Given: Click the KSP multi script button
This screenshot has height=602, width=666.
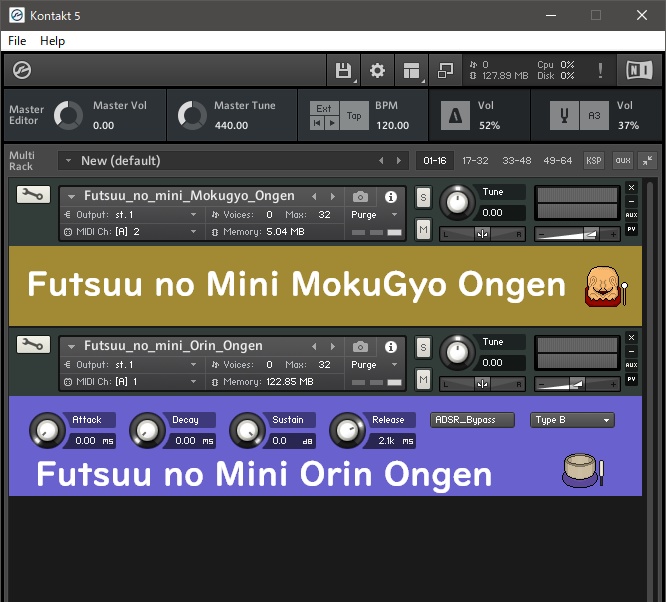Looking at the screenshot, I should click(x=593, y=161).
